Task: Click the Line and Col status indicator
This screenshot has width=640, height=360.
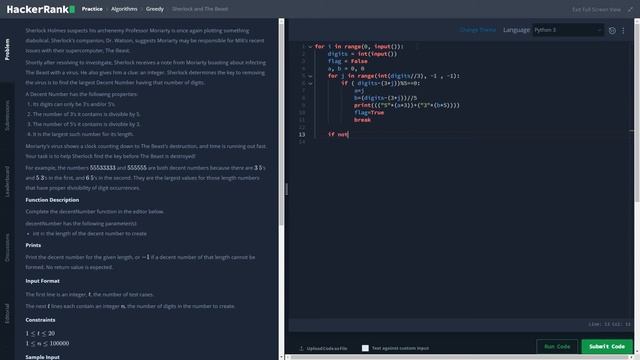Action: (609, 324)
